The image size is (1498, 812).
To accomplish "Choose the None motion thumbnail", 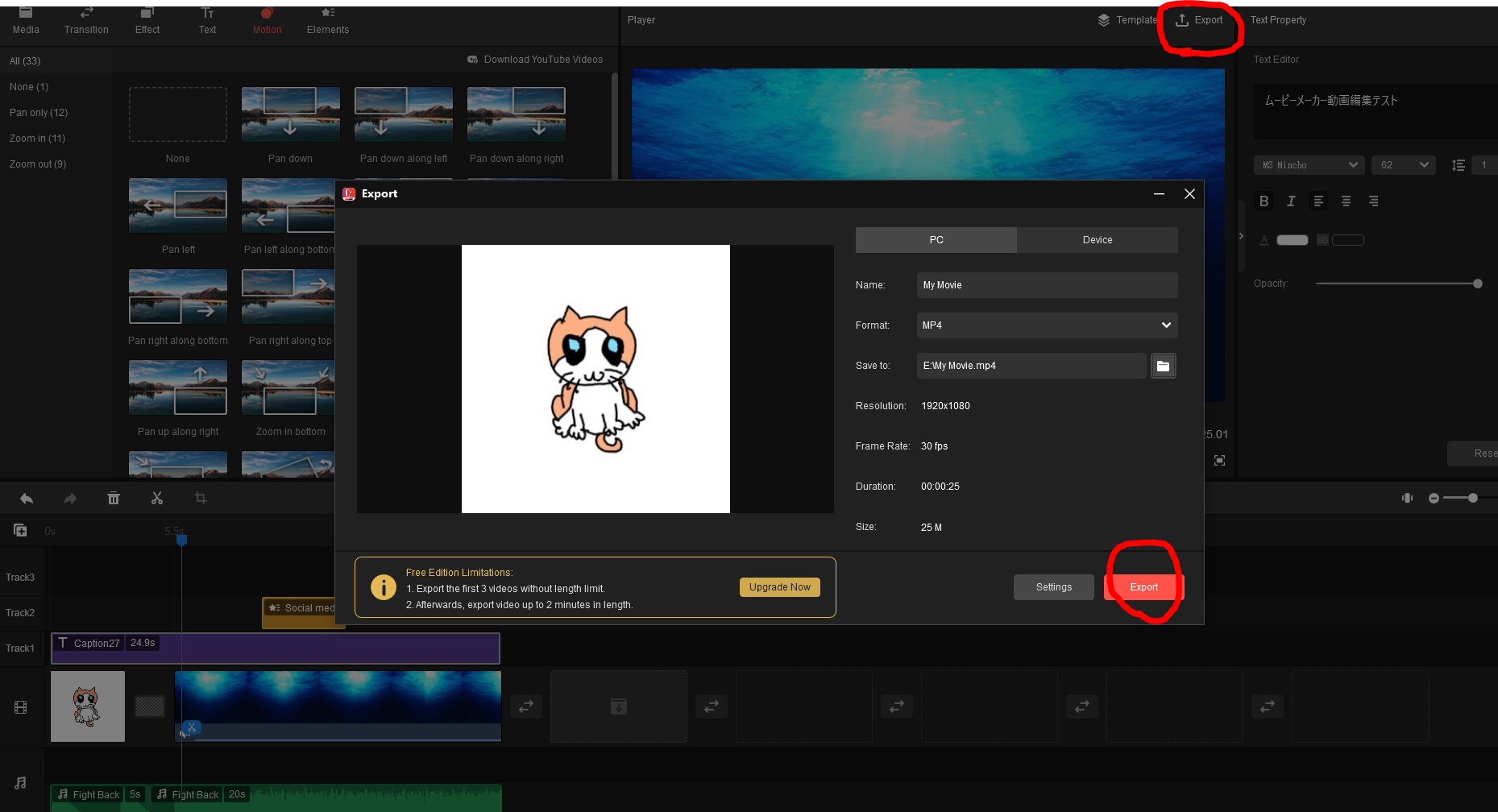I will [x=178, y=114].
